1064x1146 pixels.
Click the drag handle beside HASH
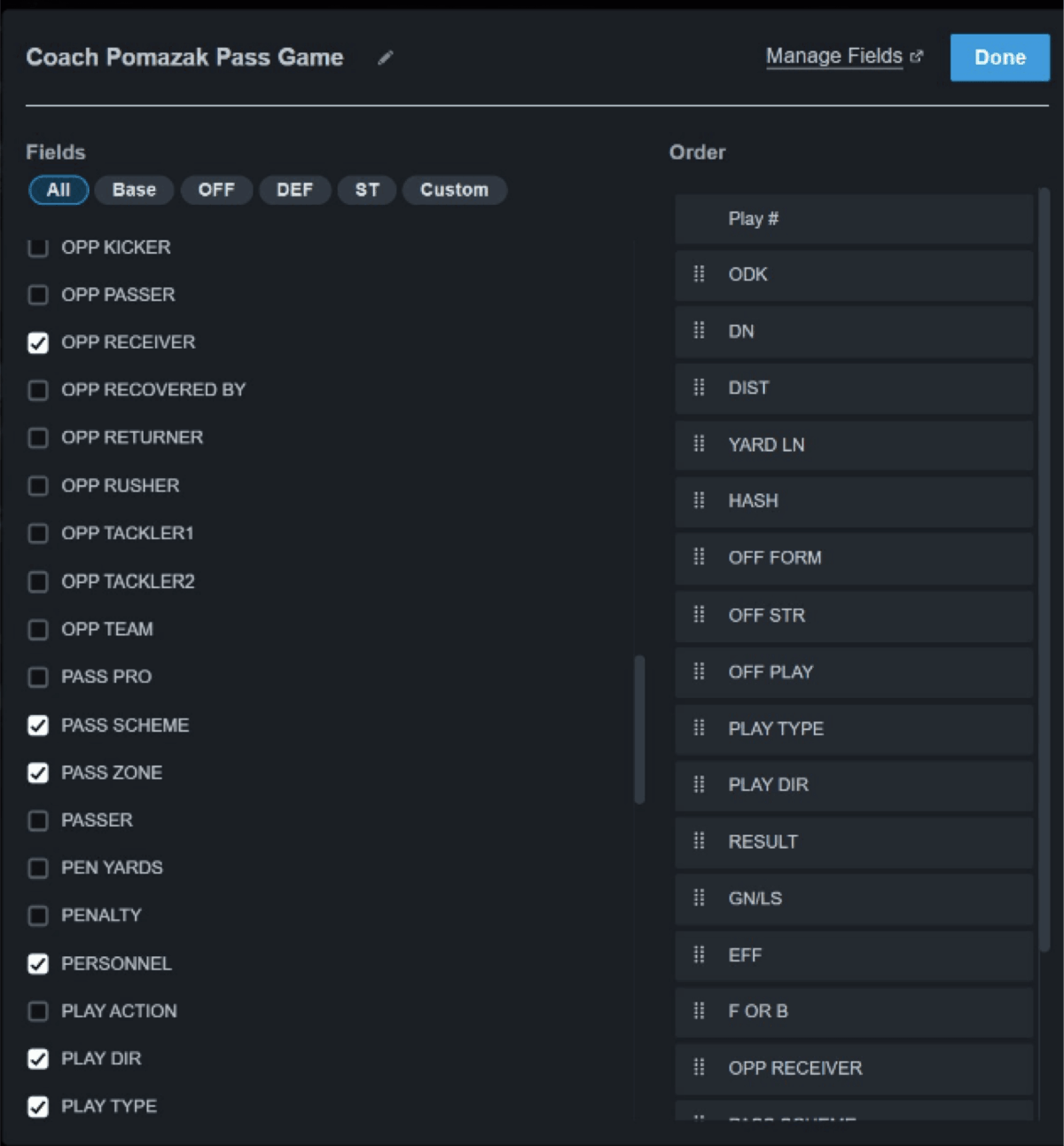click(699, 500)
